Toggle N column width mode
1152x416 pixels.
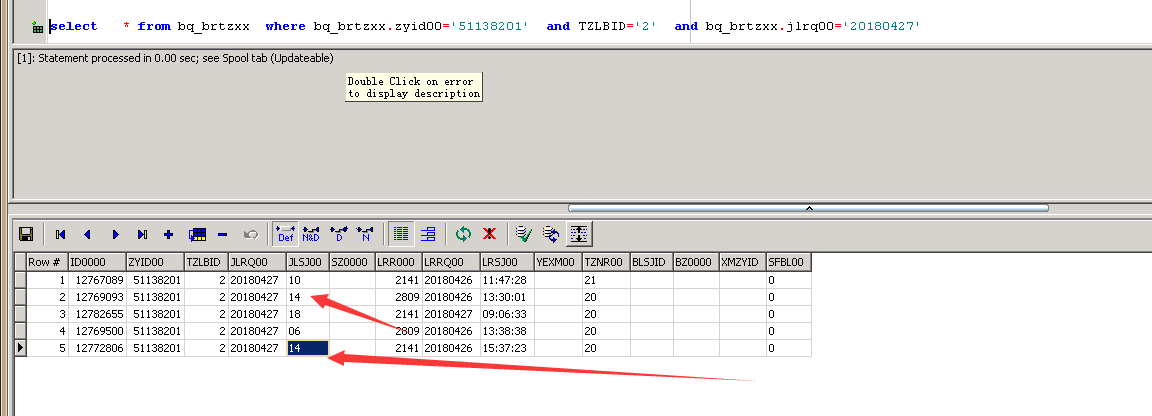364,234
